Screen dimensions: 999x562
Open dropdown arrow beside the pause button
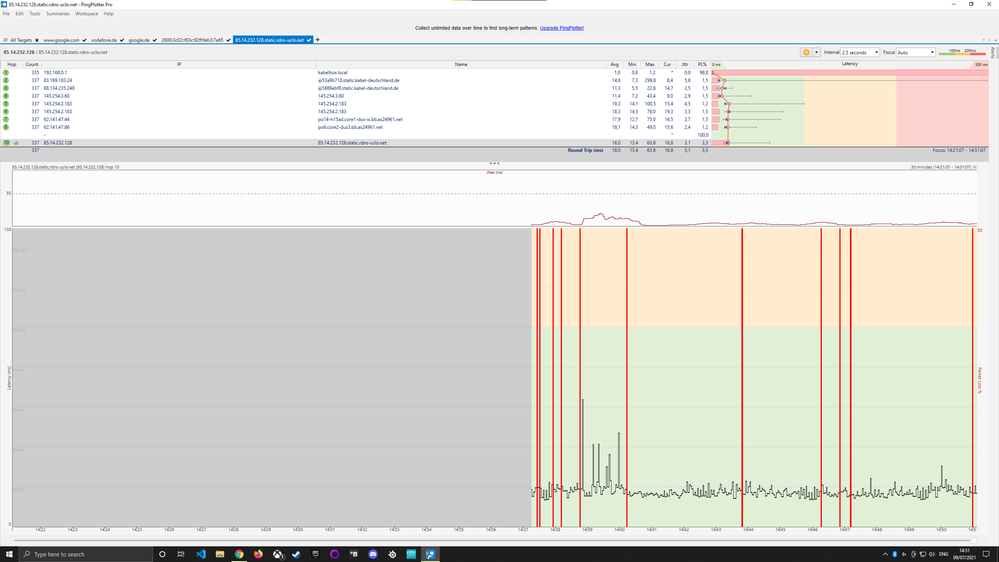click(814, 52)
